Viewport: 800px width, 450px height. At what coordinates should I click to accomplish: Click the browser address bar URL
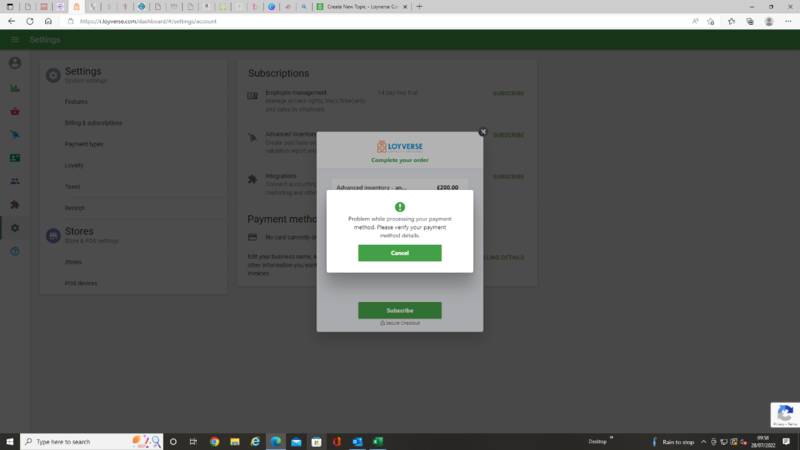click(x=200, y=21)
